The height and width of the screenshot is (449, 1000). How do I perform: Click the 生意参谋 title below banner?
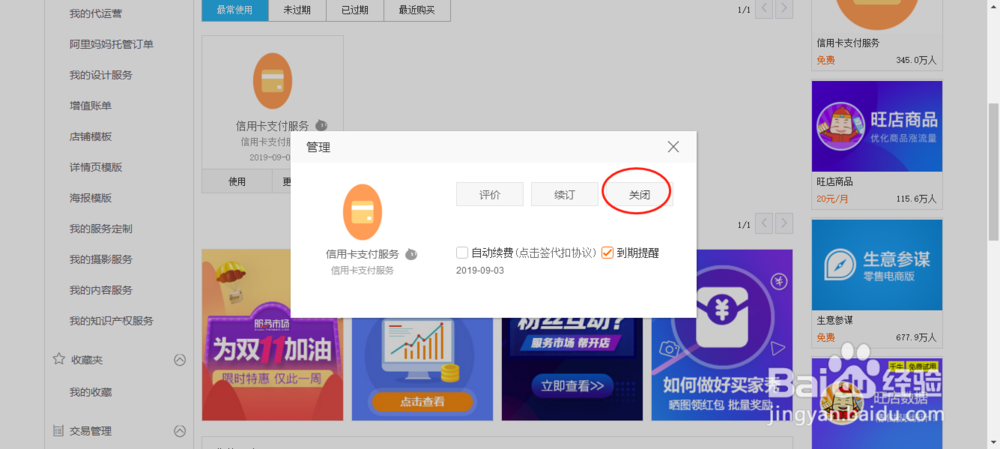pyautogui.click(x=835, y=320)
